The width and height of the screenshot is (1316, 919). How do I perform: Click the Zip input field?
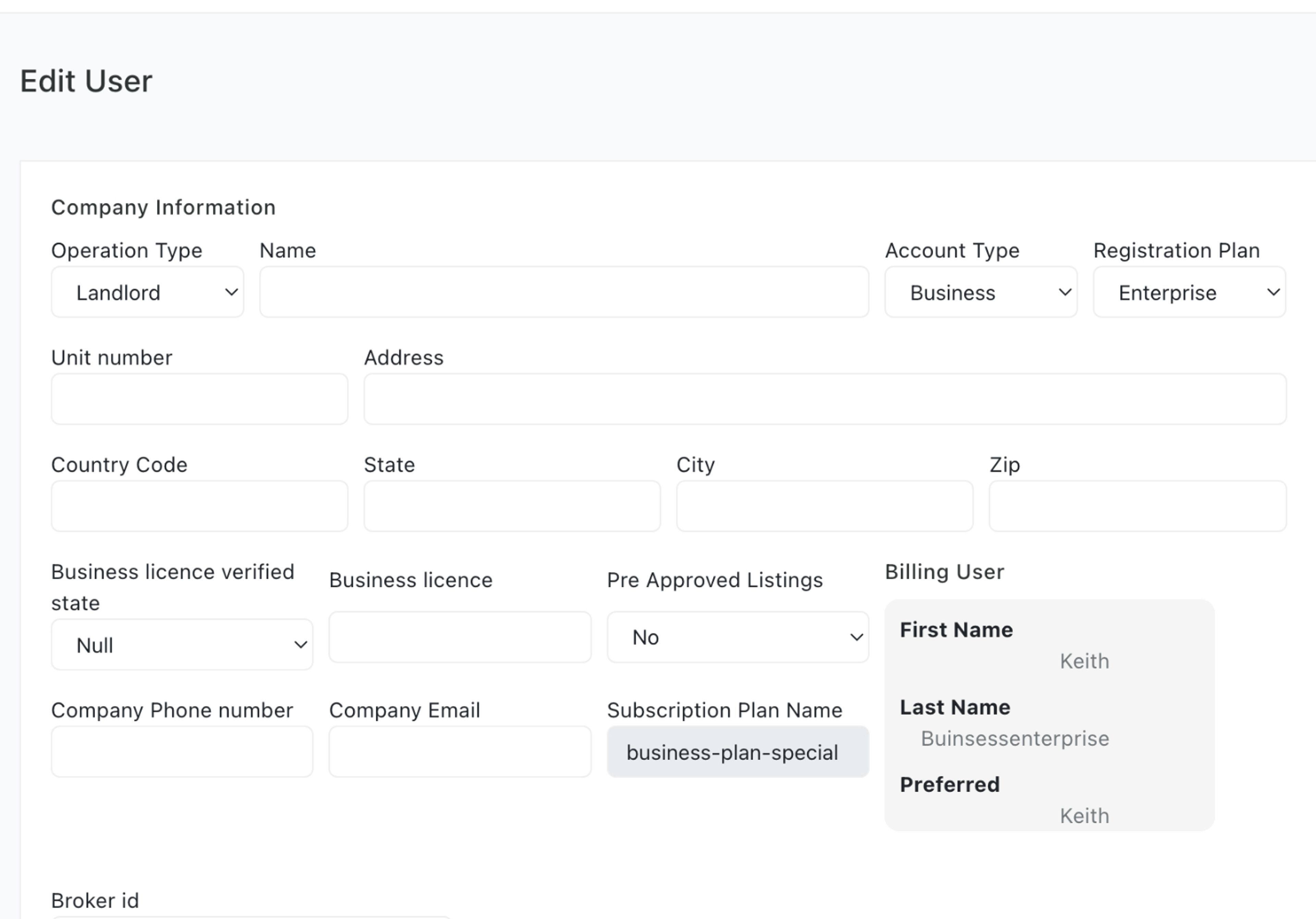click(1137, 507)
